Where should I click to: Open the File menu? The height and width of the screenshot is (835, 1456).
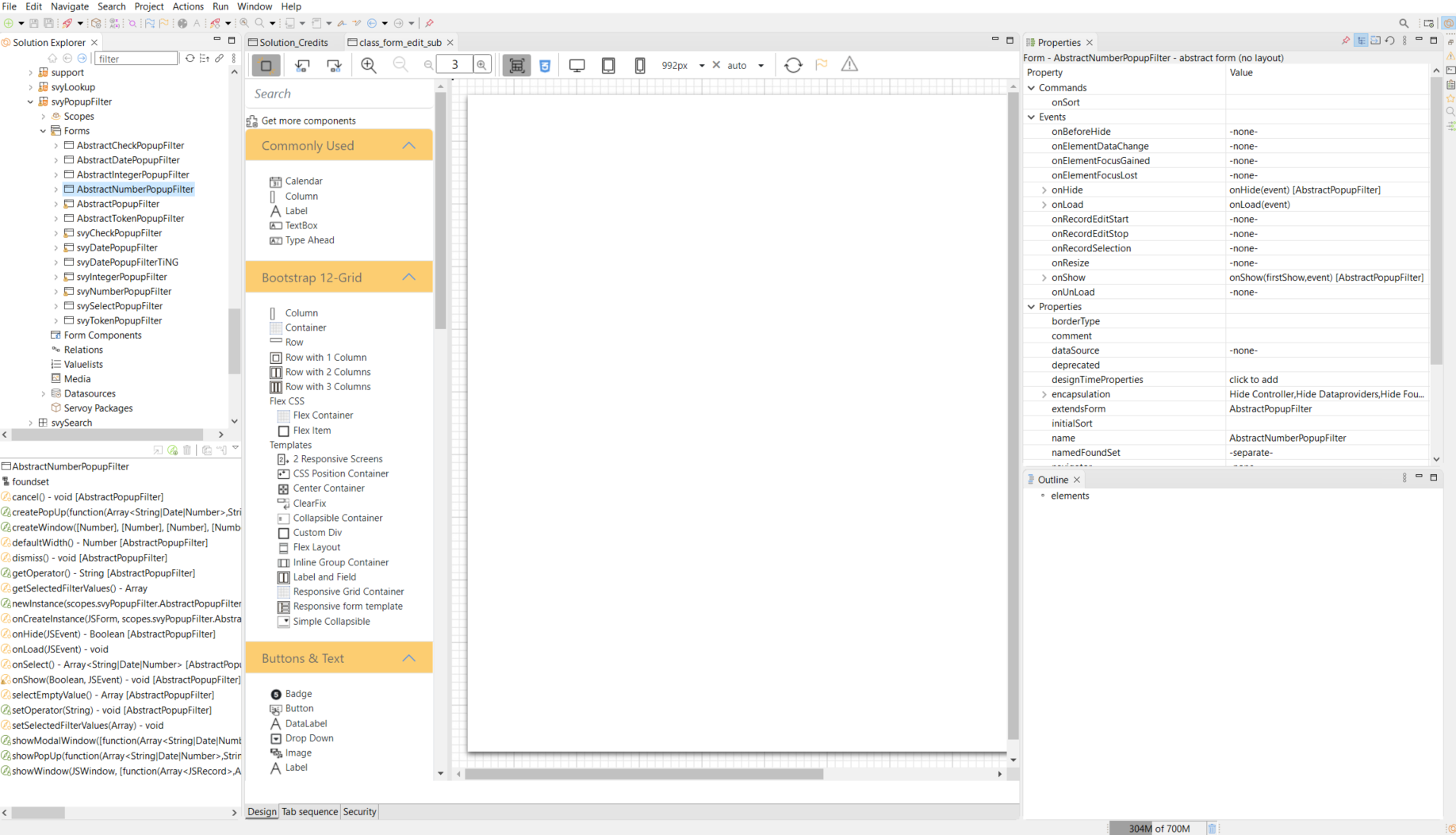point(10,6)
